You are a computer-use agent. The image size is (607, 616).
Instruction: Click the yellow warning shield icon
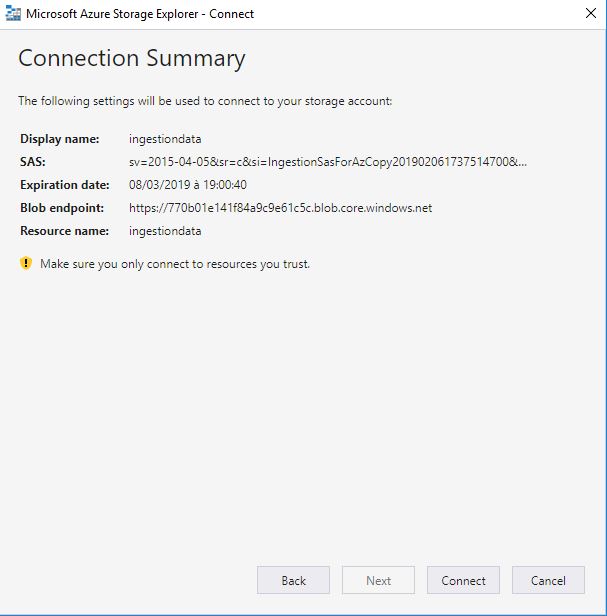(x=26, y=263)
